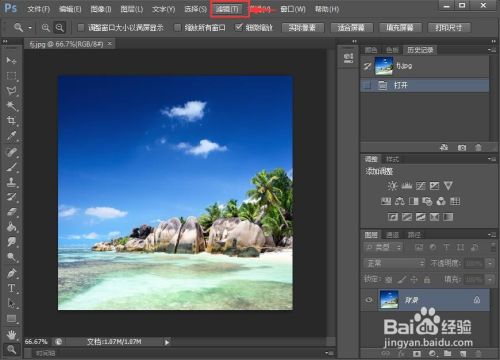Add a layer mask from Layers panel bottom
The height and width of the screenshot is (360, 500).
click(x=417, y=353)
